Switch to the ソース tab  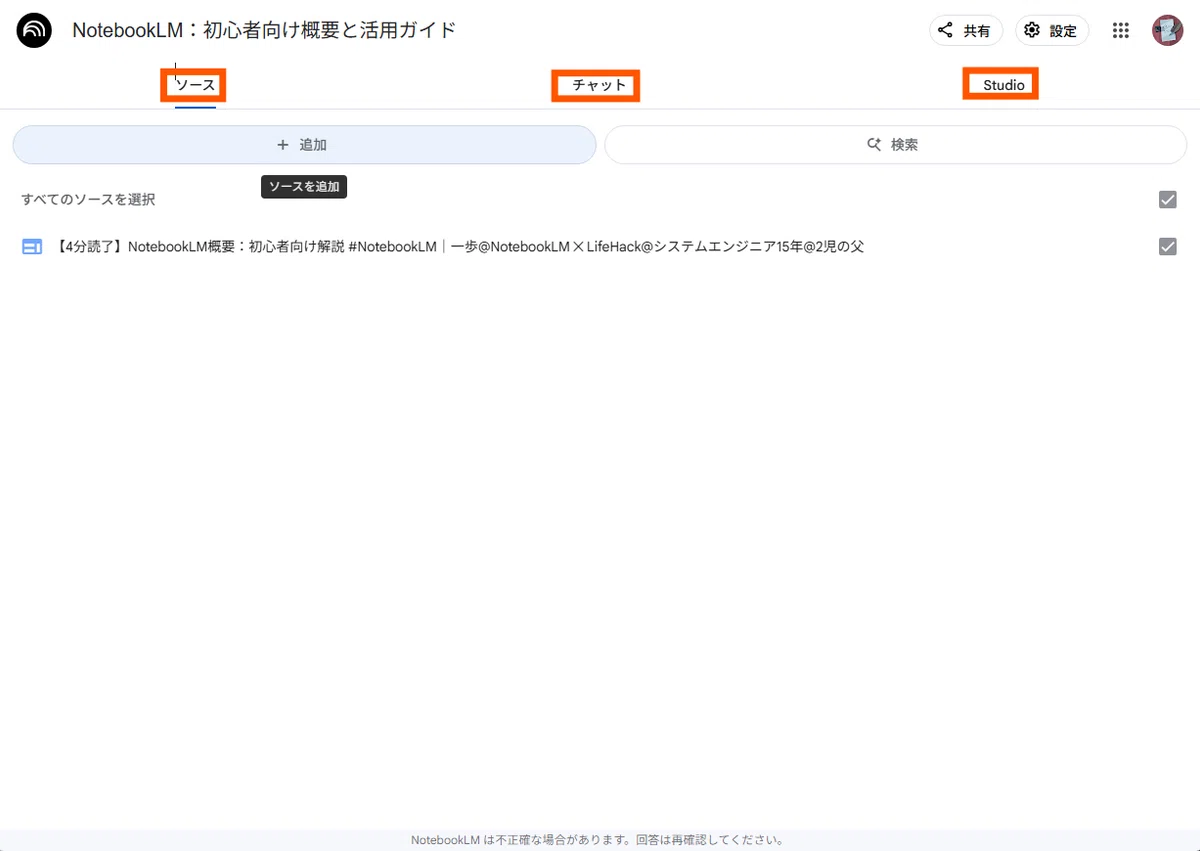tap(195, 86)
